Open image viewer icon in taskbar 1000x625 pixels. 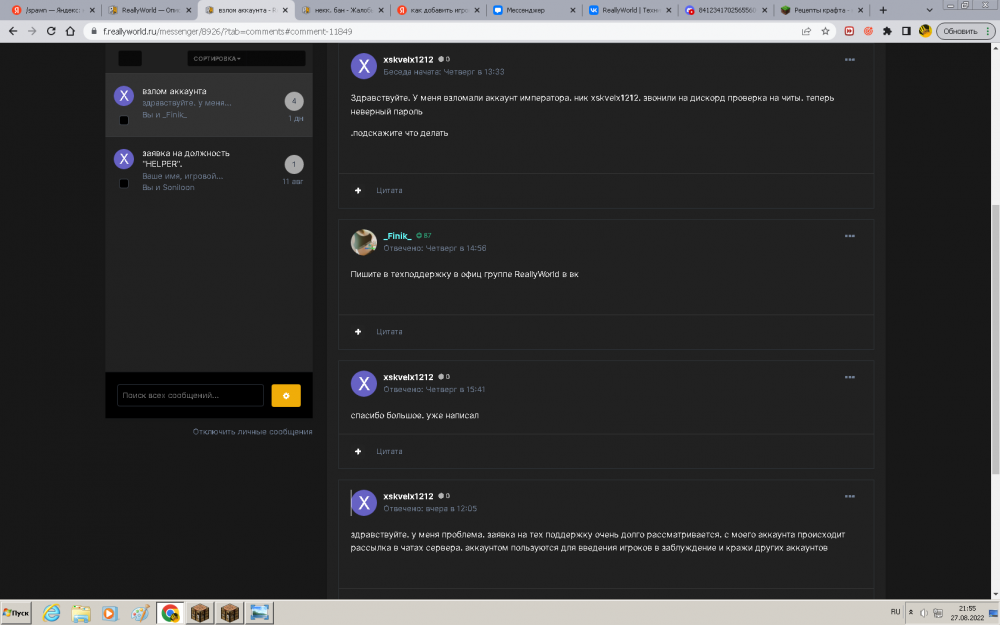[x=260, y=614]
